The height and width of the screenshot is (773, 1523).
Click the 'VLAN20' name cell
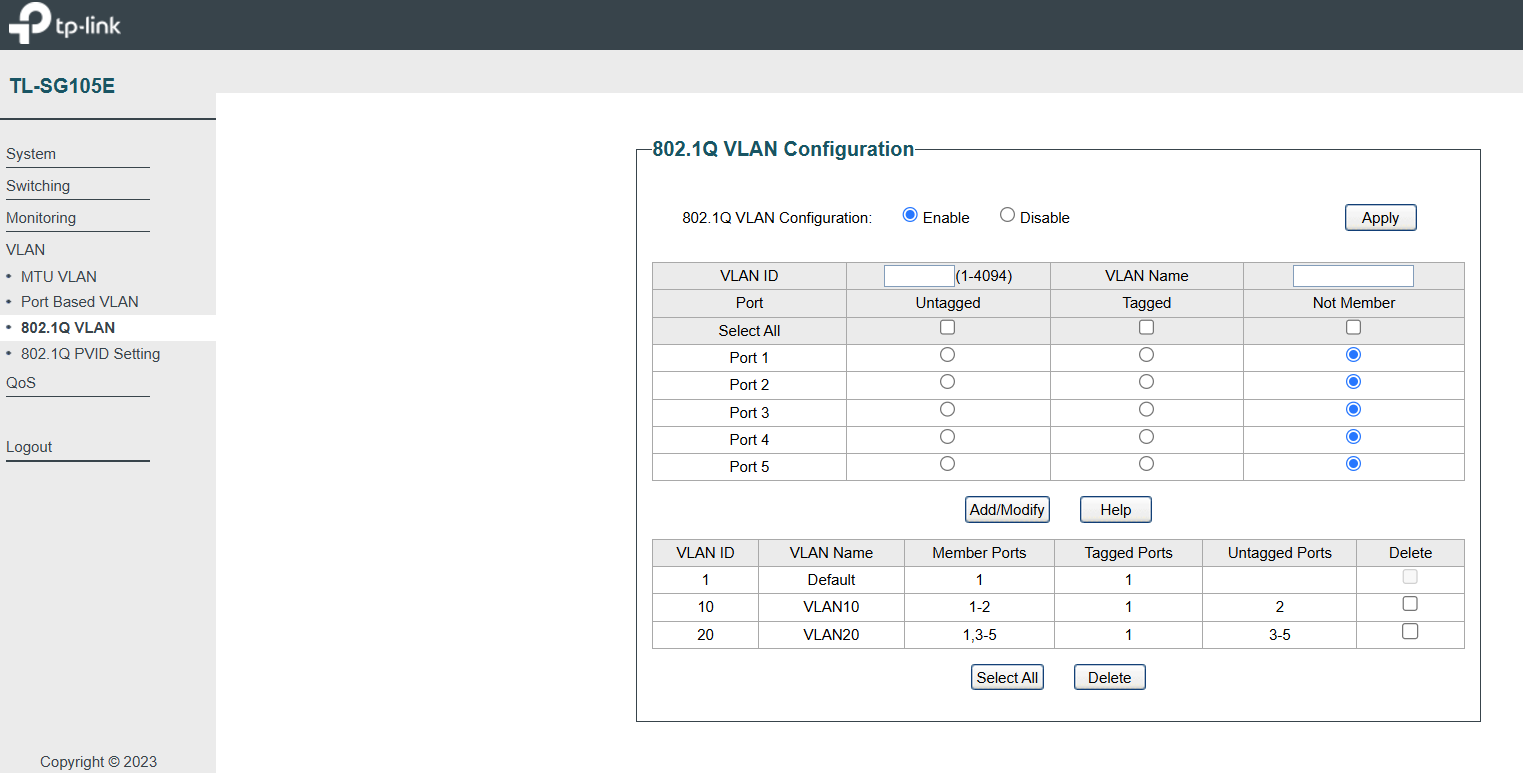(x=832, y=634)
